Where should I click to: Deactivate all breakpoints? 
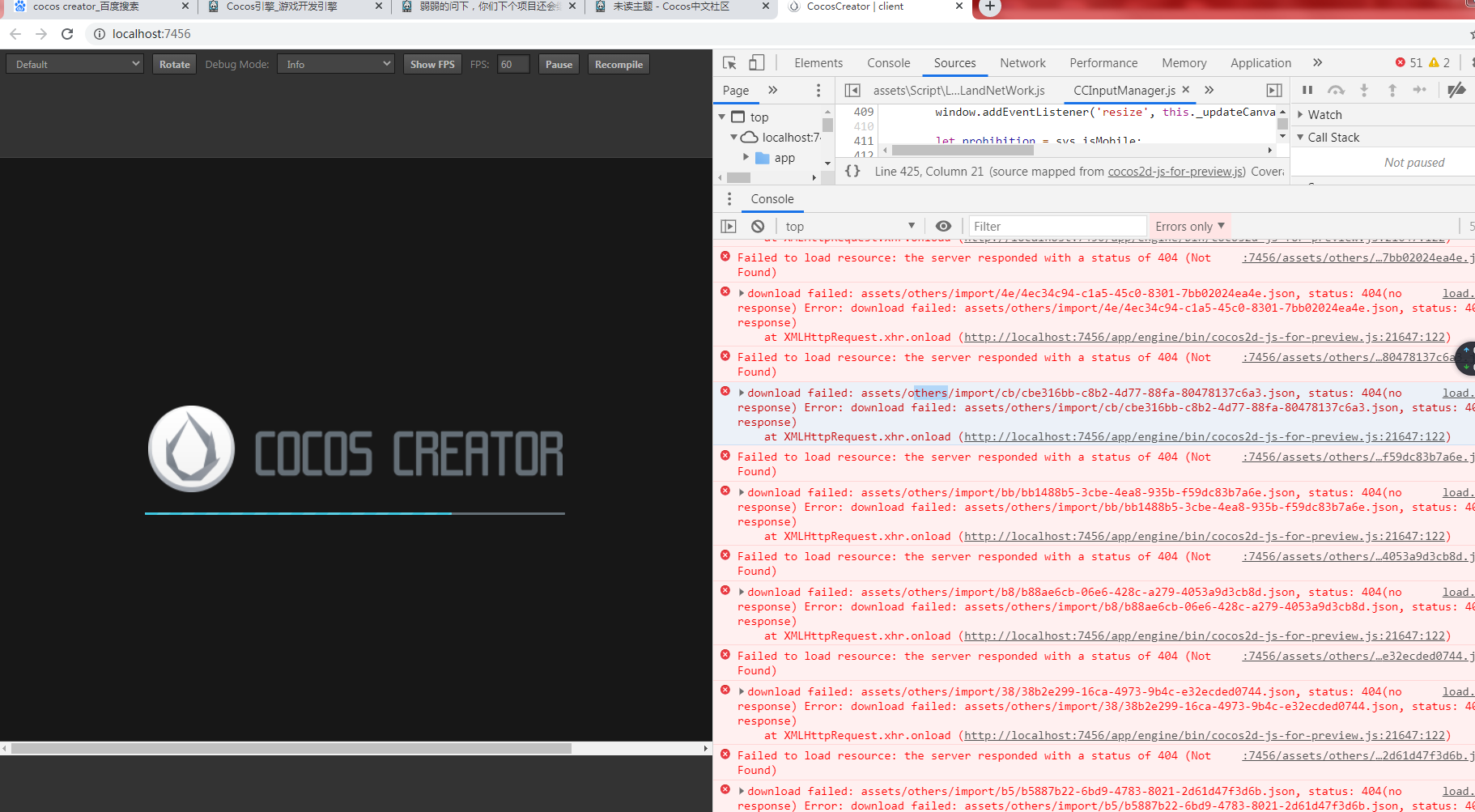(x=1456, y=90)
